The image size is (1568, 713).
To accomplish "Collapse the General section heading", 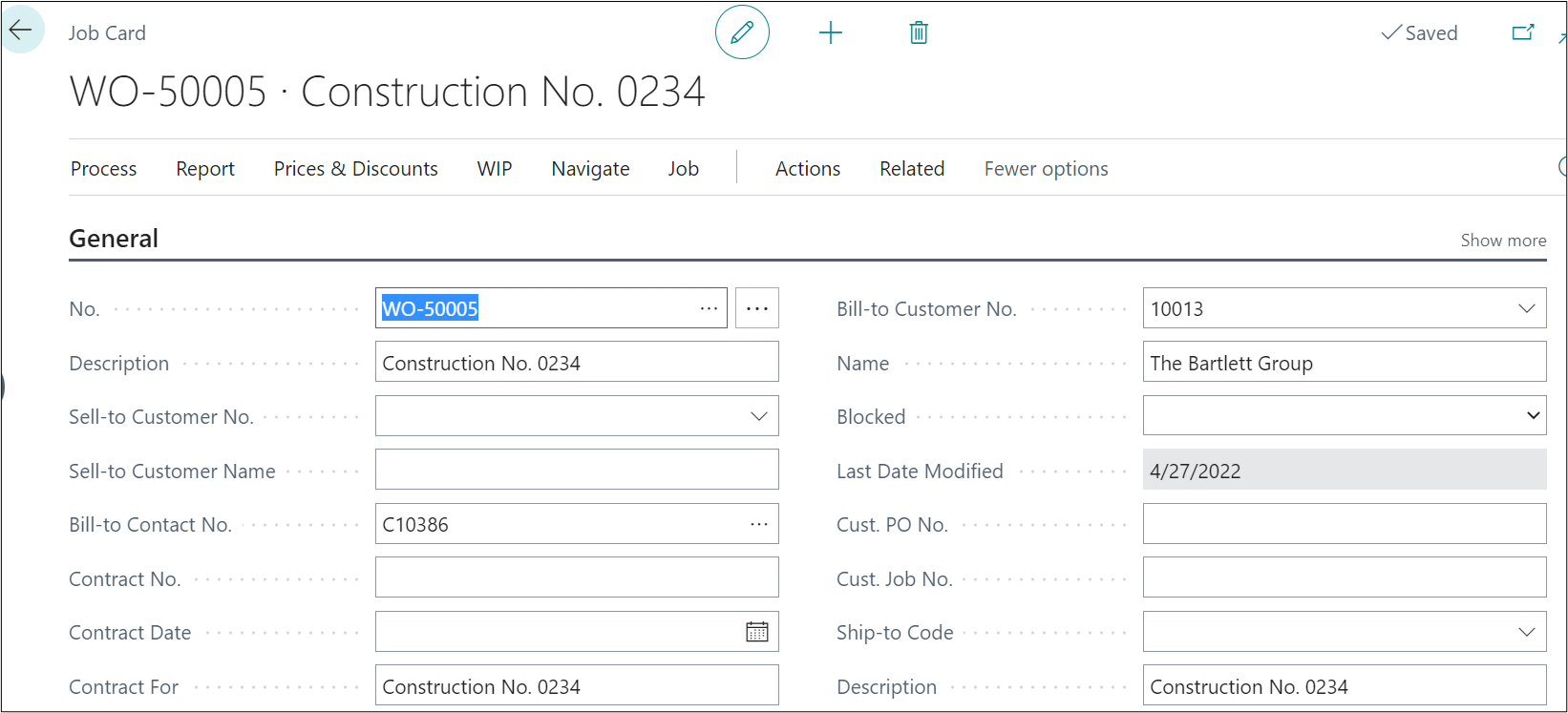I will click(114, 239).
